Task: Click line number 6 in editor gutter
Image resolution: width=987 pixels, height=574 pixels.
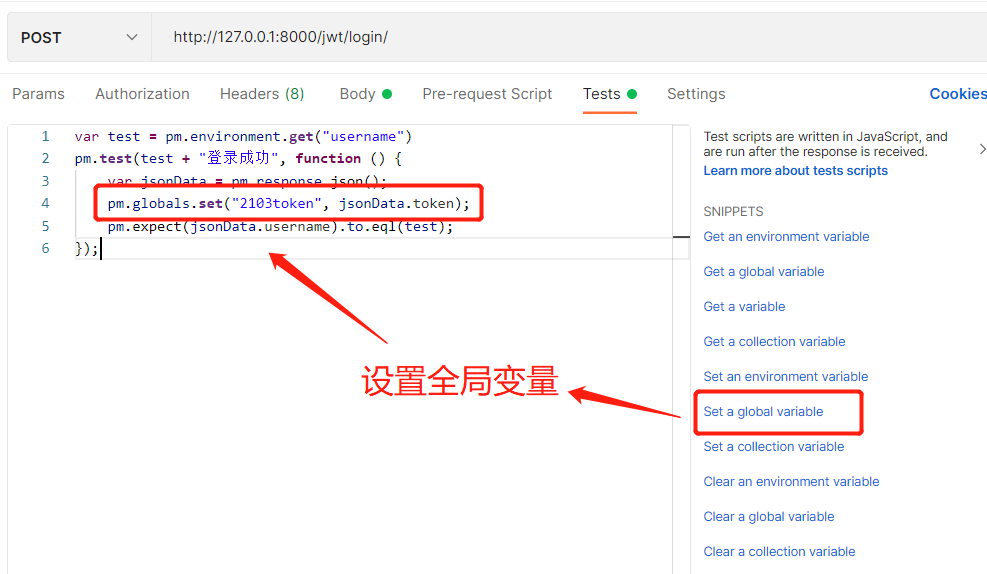Action: pyautogui.click(x=45, y=248)
